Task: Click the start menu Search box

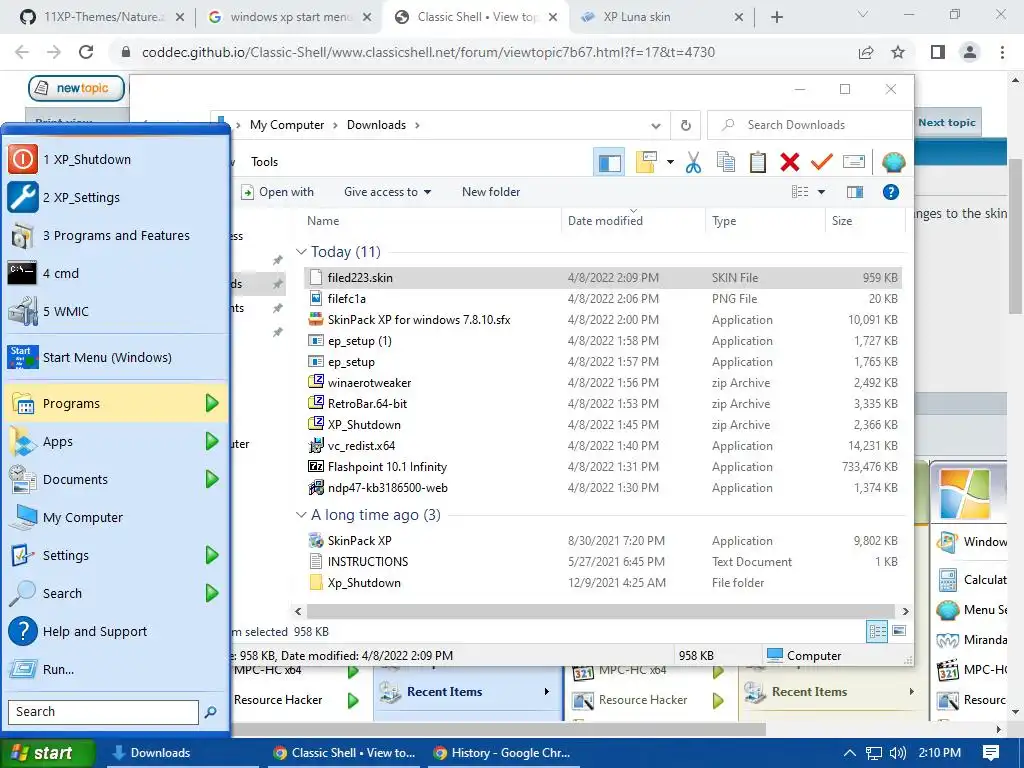Action: 103,712
